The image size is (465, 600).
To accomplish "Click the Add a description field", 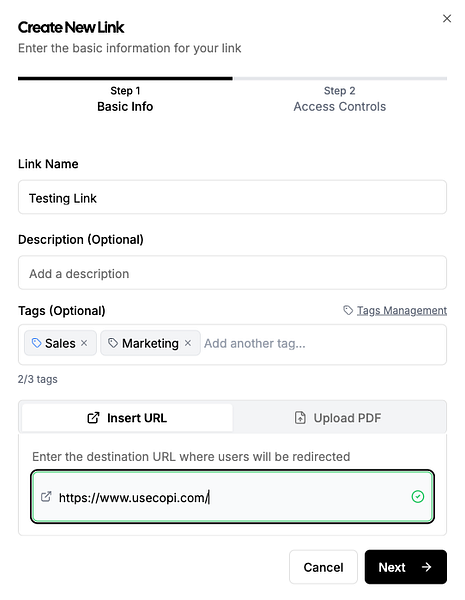I will (232, 273).
